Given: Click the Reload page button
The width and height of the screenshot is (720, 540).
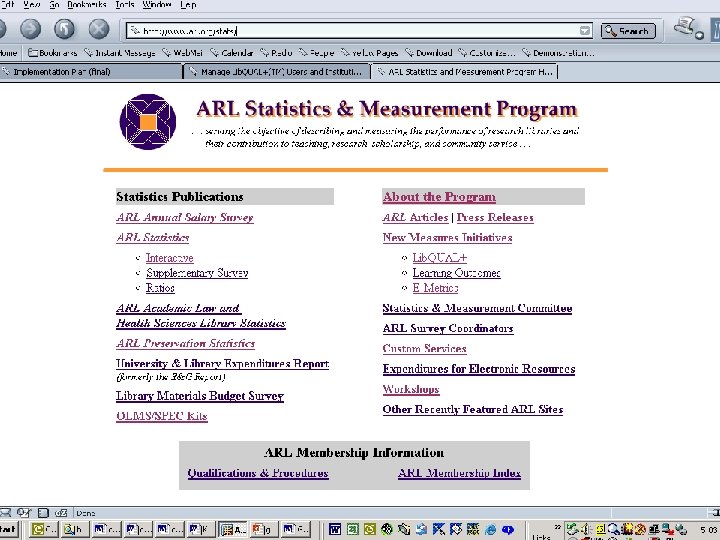Looking at the screenshot, I should (64, 29).
